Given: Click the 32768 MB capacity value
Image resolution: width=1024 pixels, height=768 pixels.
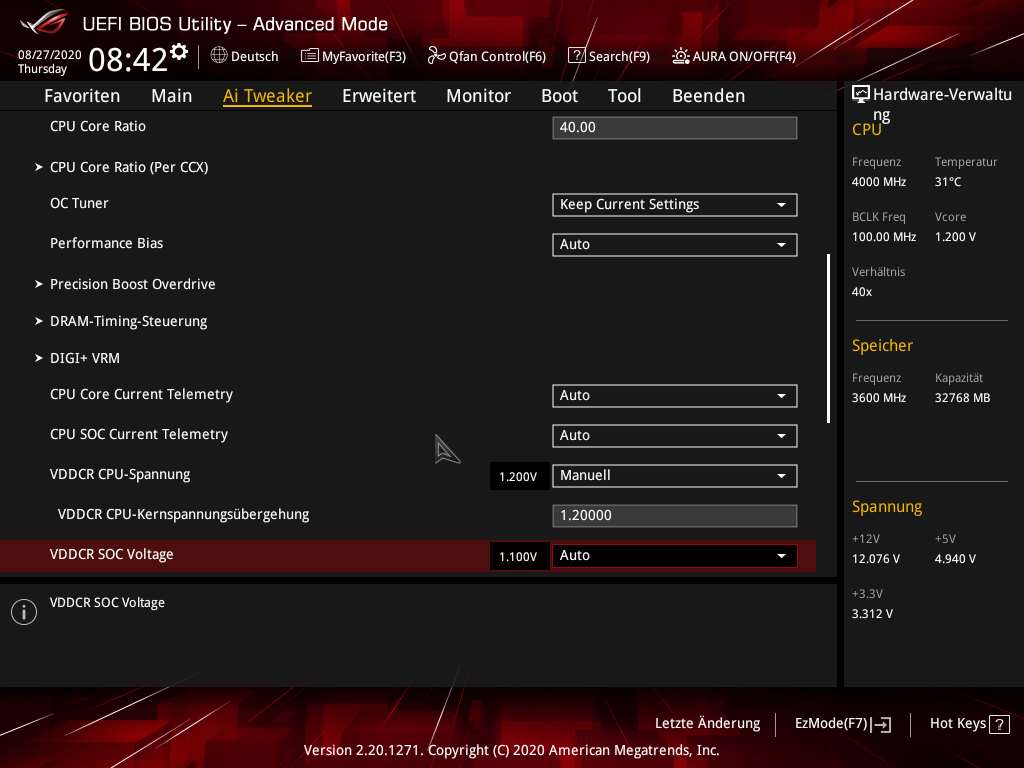Looking at the screenshot, I should pos(963,398).
